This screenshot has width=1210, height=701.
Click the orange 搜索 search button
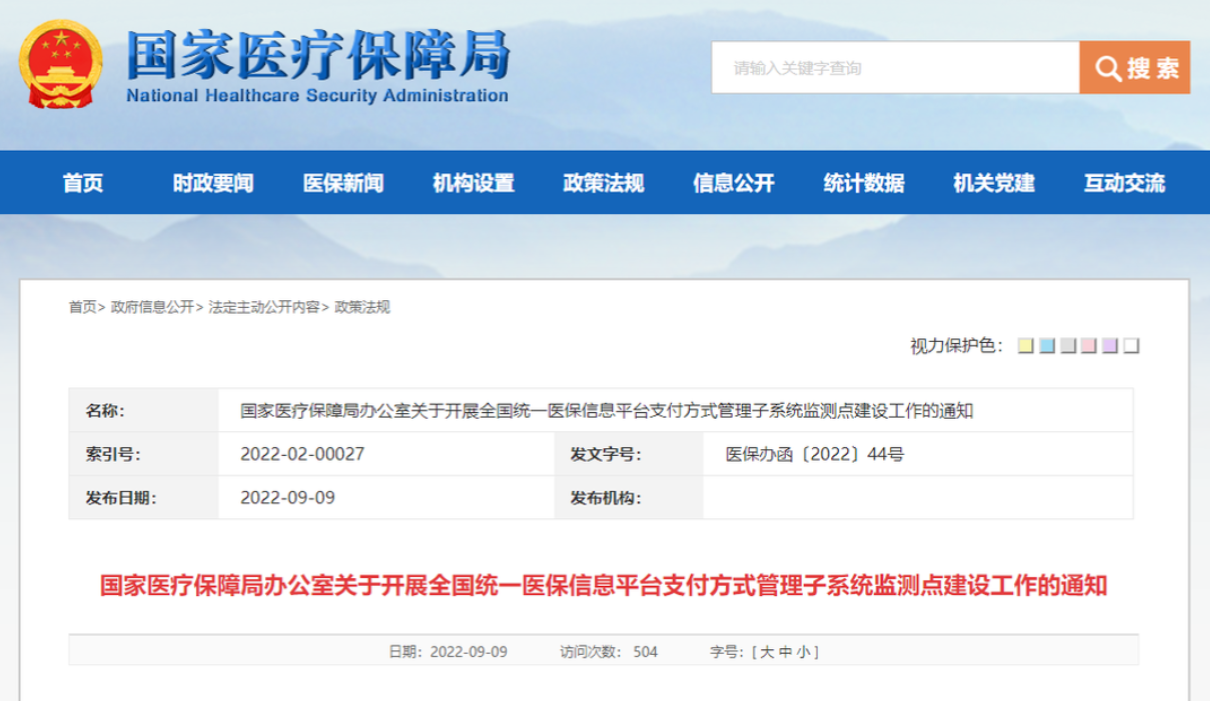(1134, 68)
